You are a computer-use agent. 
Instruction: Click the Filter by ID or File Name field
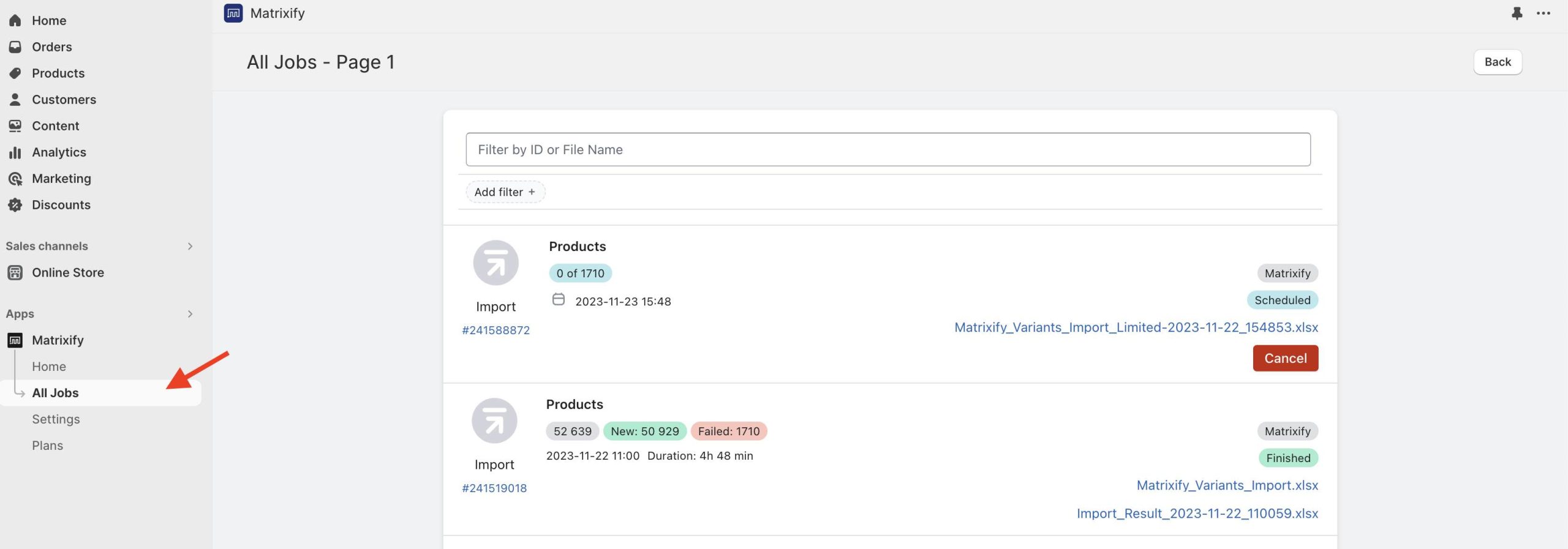(x=888, y=149)
